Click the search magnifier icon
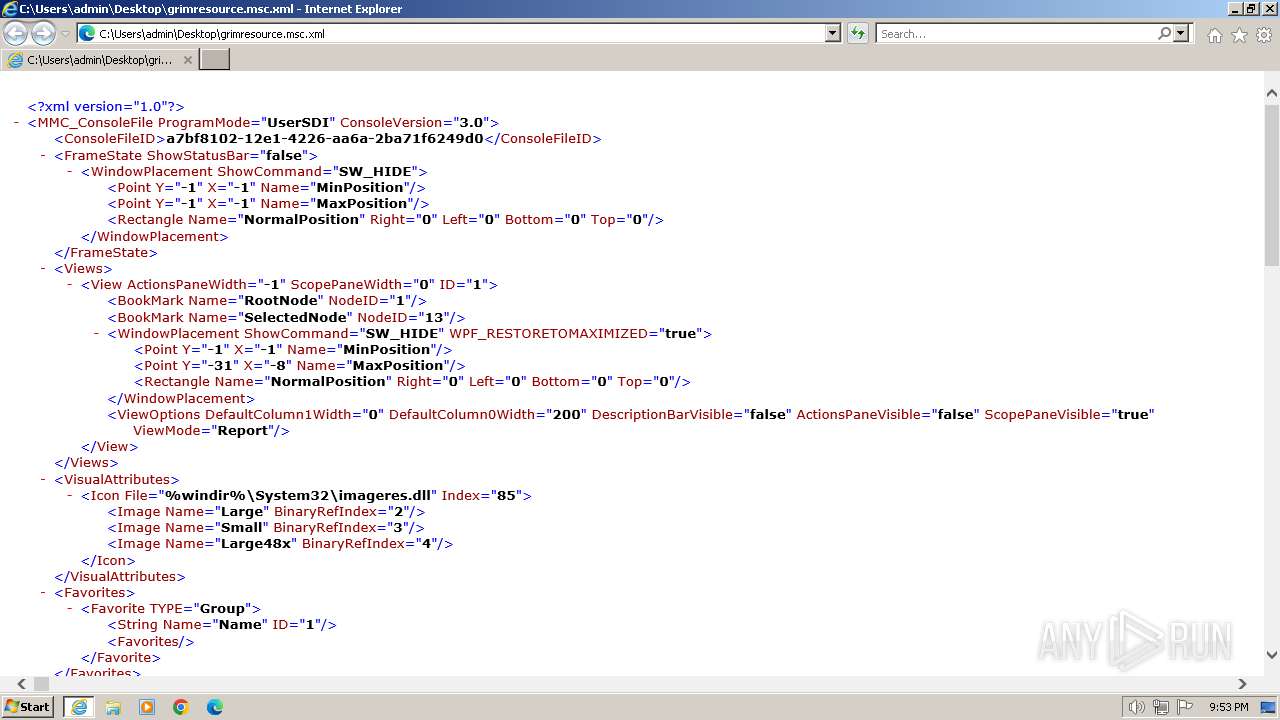1280x720 pixels. pos(1164,33)
